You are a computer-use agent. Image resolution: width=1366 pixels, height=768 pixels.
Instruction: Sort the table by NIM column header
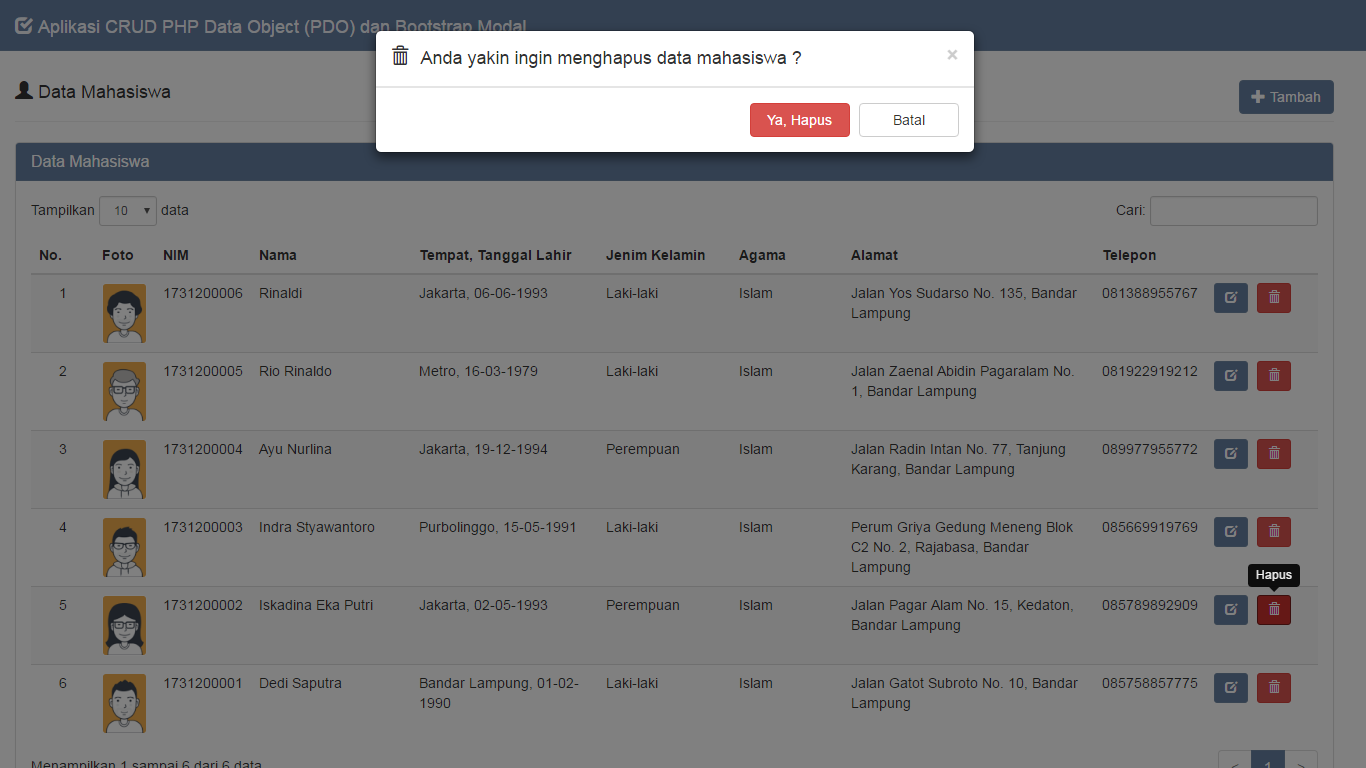click(x=175, y=255)
